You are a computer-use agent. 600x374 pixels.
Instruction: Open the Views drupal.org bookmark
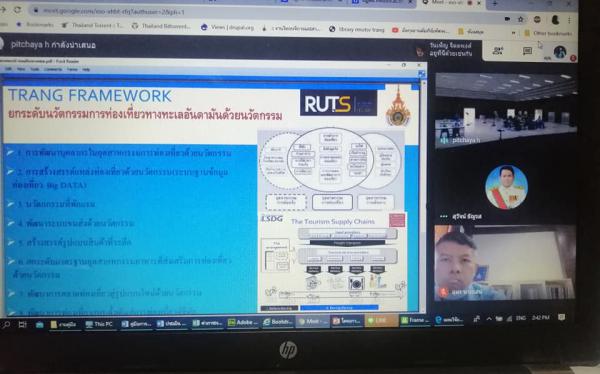(227, 28)
